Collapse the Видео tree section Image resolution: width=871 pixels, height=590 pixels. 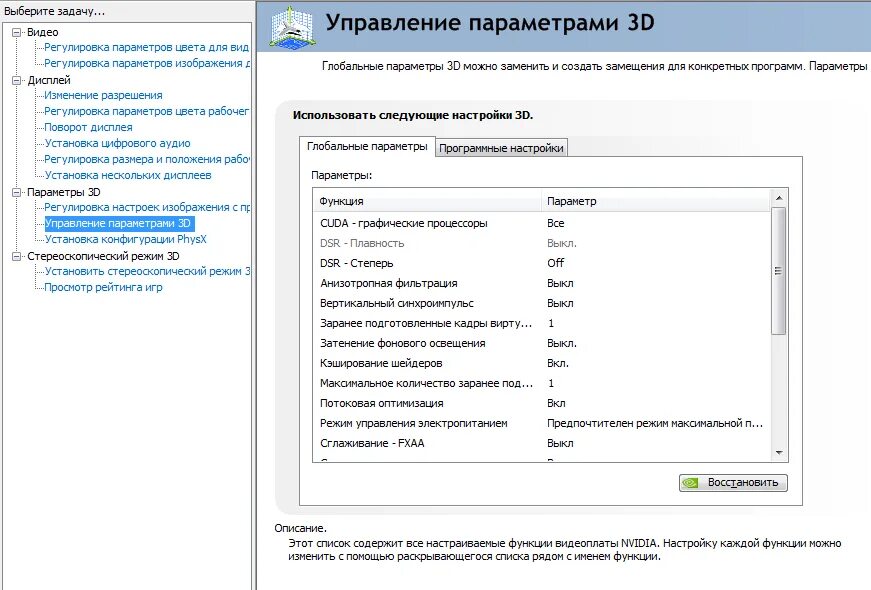point(17,32)
